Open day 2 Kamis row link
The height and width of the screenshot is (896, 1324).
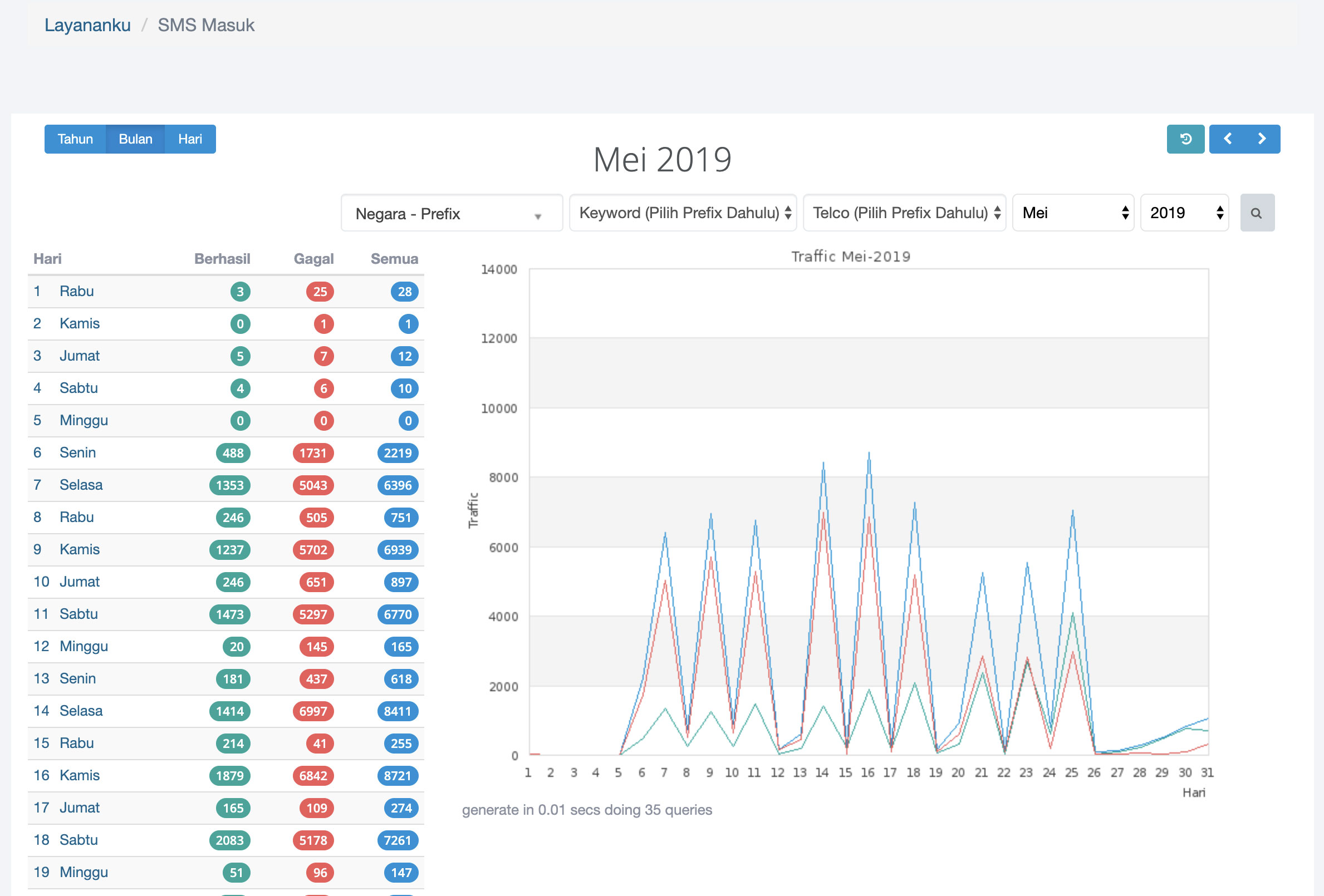click(x=79, y=323)
